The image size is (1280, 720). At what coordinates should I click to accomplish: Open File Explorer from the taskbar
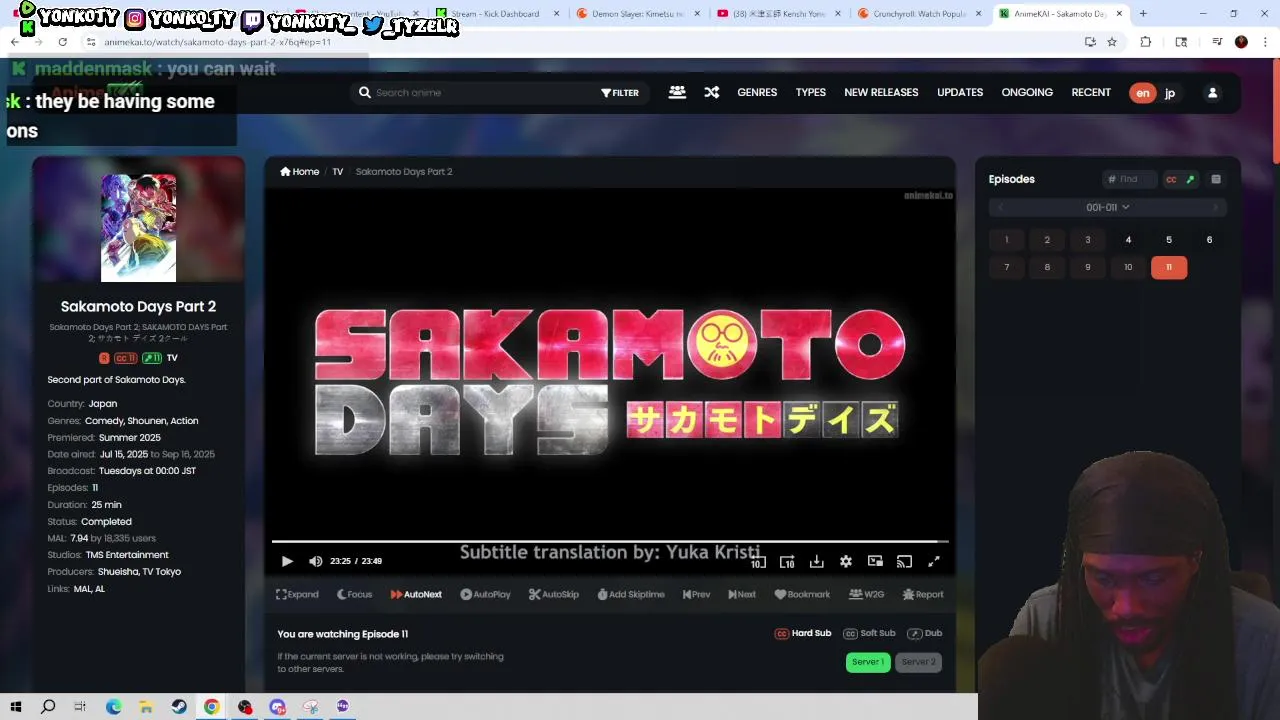click(x=146, y=706)
